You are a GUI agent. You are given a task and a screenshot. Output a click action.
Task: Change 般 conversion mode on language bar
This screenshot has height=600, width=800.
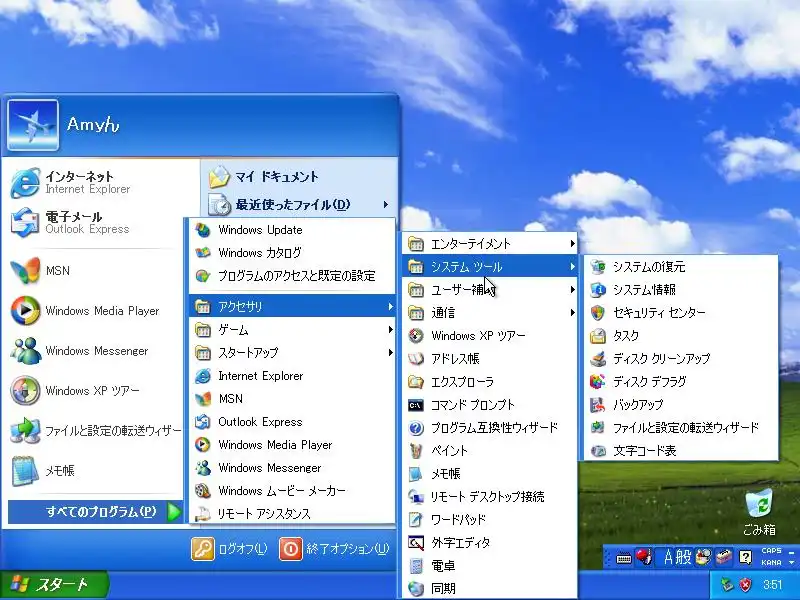pos(684,557)
